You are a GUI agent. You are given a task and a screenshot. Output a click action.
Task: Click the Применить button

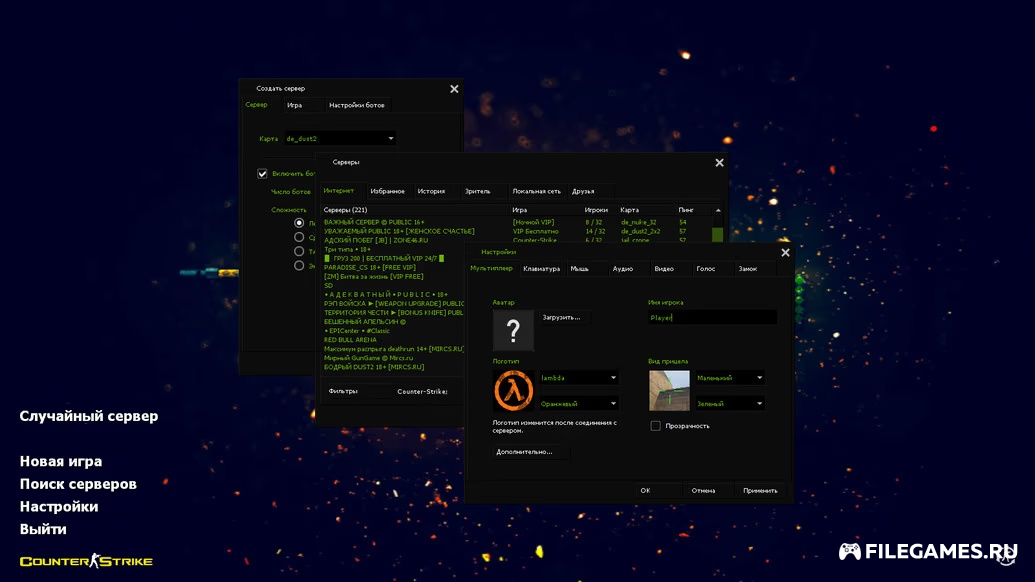click(760, 490)
